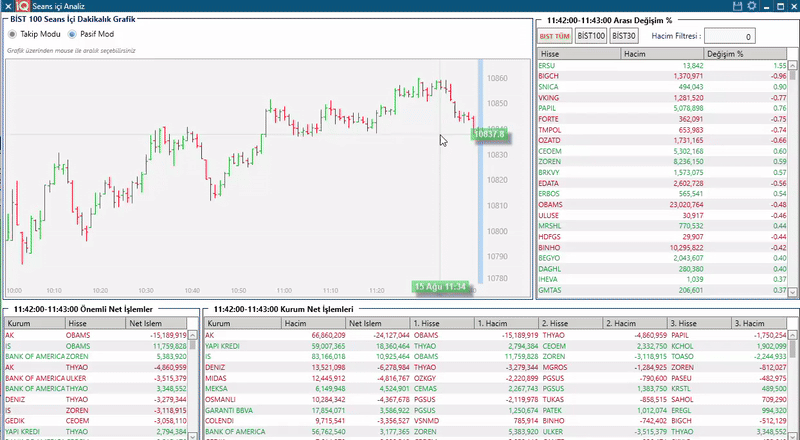Click the BIST TÜM filter button
800x440 pixels.
pos(555,36)
